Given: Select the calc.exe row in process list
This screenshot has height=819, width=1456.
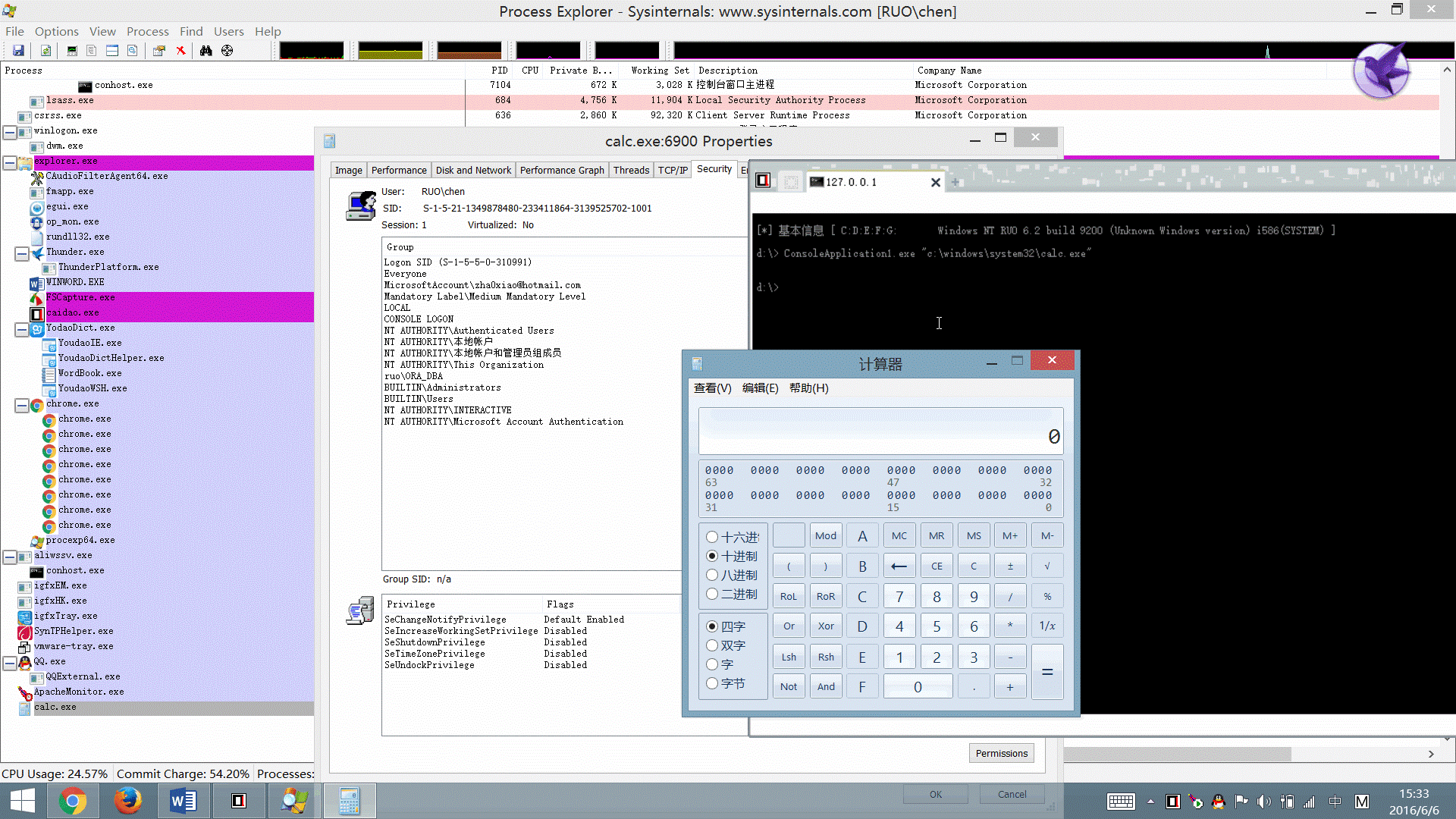Looking at the screenshot, I should click(157, 707).
